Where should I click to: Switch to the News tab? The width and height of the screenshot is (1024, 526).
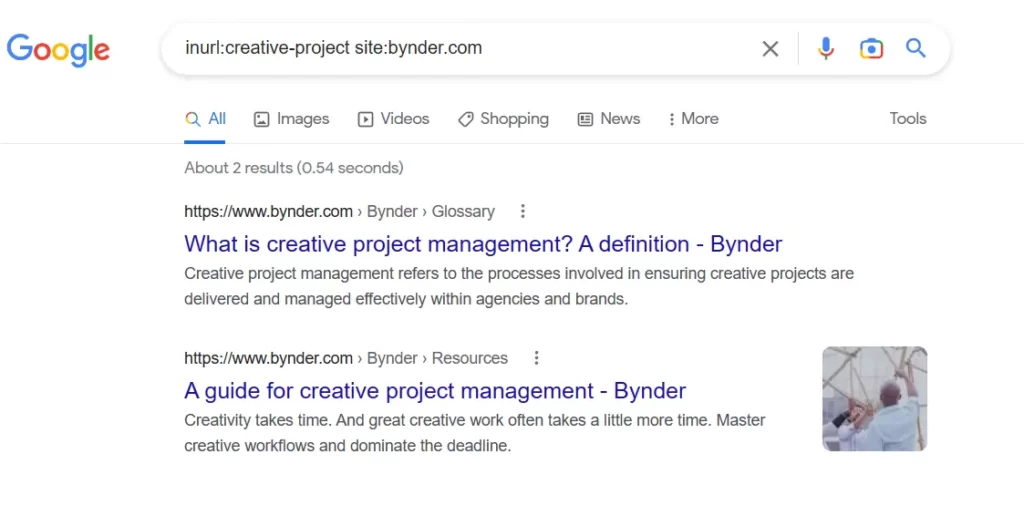tap(609, 119)
